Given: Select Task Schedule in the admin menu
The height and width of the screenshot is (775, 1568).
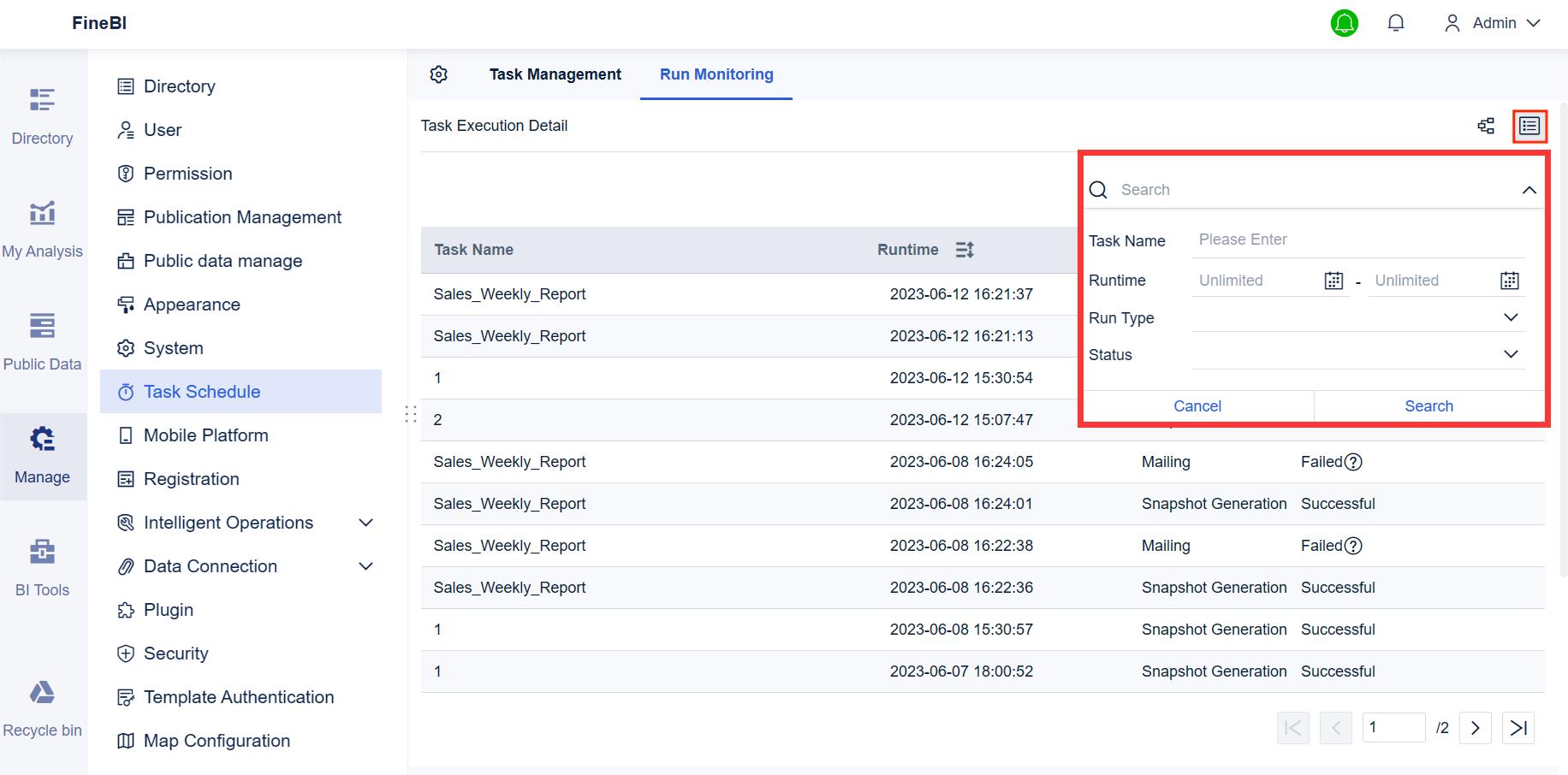Looking at the screenshot, I should click(202, 391).
